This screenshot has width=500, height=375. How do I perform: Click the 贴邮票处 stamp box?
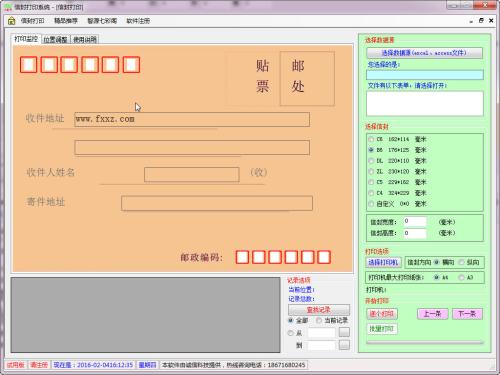(x=307, y=78)
